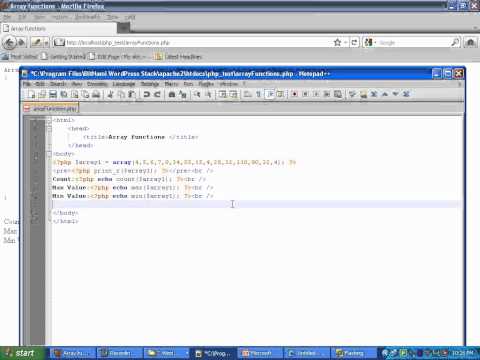Open the Firefox search engine dropdown

370,43
